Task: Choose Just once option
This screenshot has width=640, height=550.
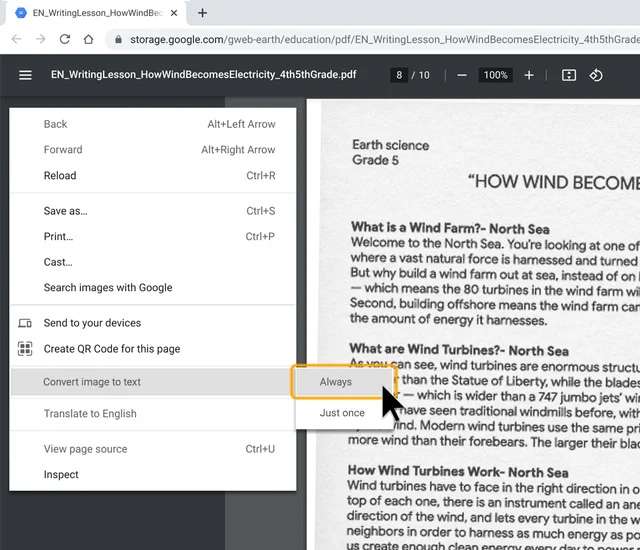Action: pos(342,413)
